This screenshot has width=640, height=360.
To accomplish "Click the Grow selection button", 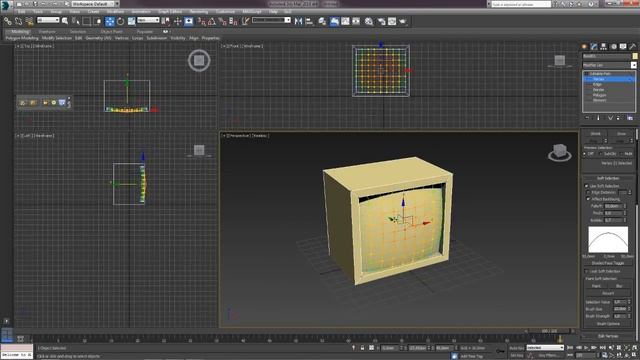I will click(x=621, y=133).
